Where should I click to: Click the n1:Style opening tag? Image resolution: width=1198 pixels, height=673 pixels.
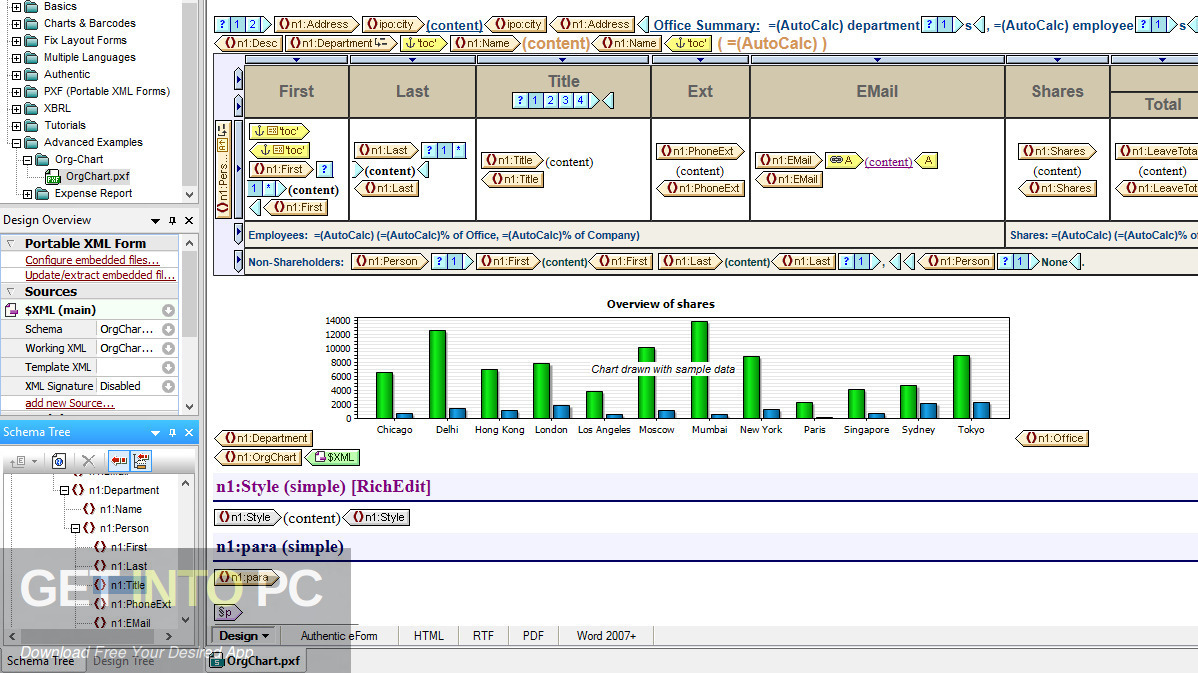click(248, 517)
